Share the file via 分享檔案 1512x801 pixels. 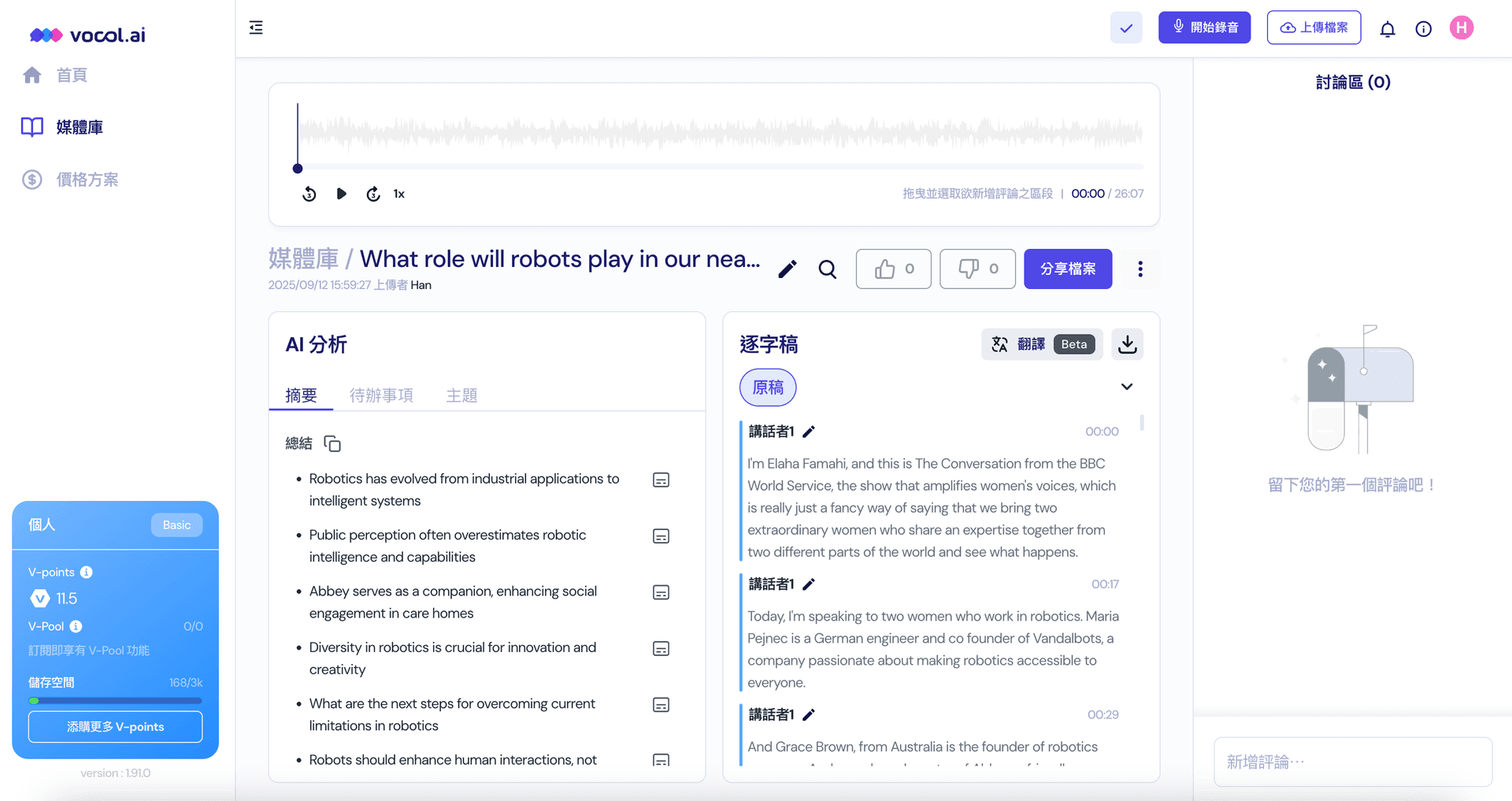click(1067, 269)
